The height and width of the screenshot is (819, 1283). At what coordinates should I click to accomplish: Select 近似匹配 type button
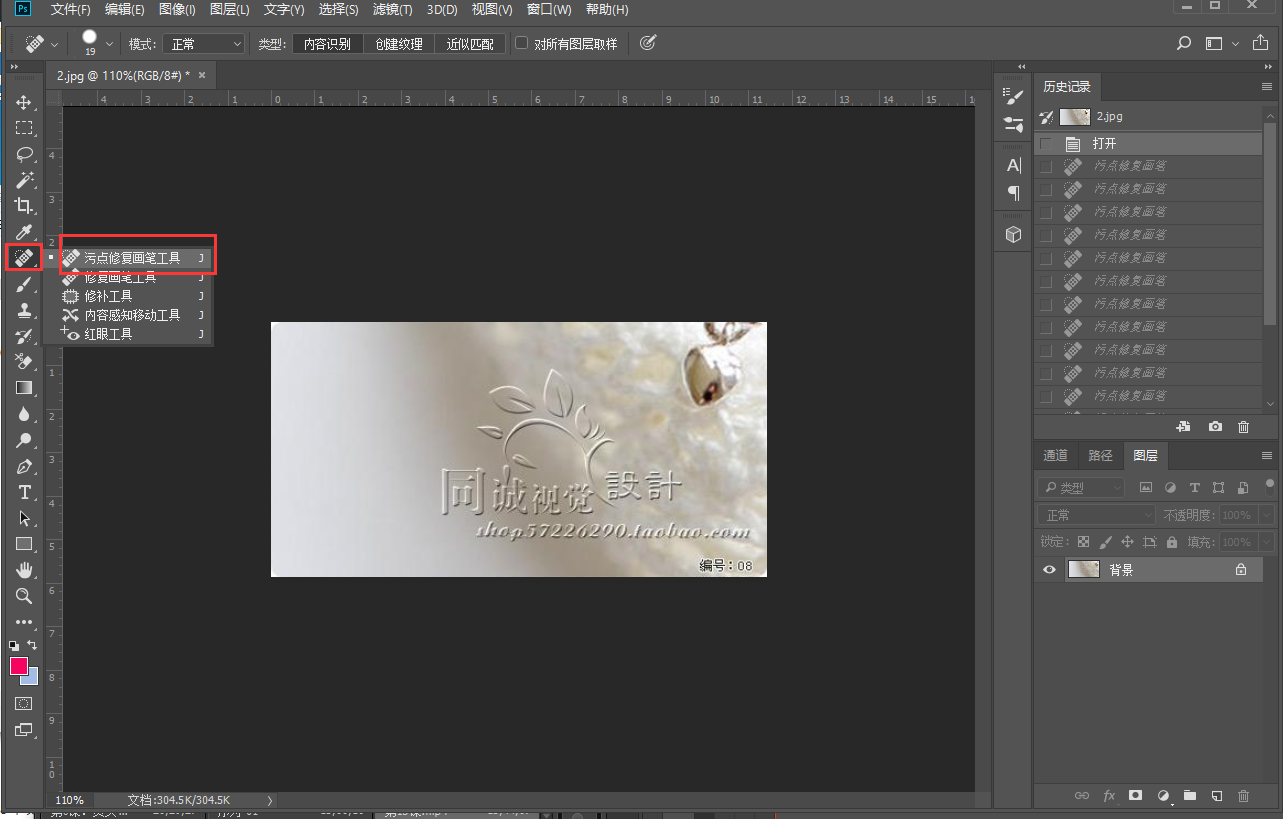click(x=470, y=44)
